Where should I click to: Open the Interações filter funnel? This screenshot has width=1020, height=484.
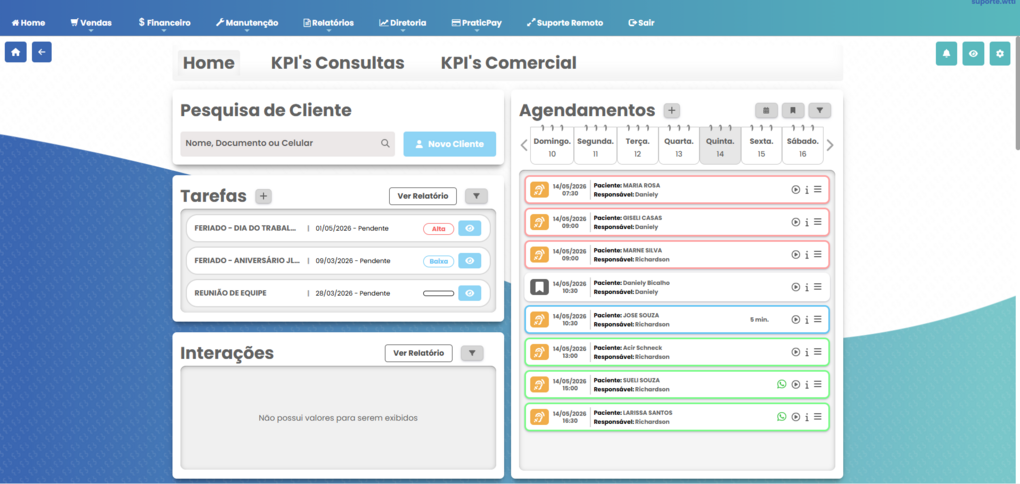pyautogui.click(x=472, y=353)
